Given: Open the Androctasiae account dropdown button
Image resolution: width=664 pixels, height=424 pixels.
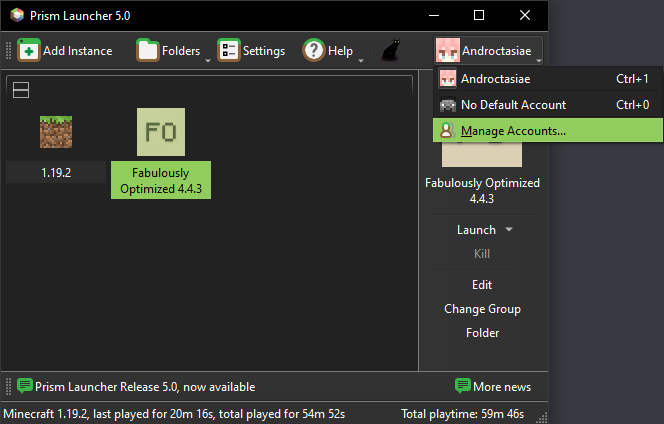Looking at the screenshot, I should click(x=488, y=50).
